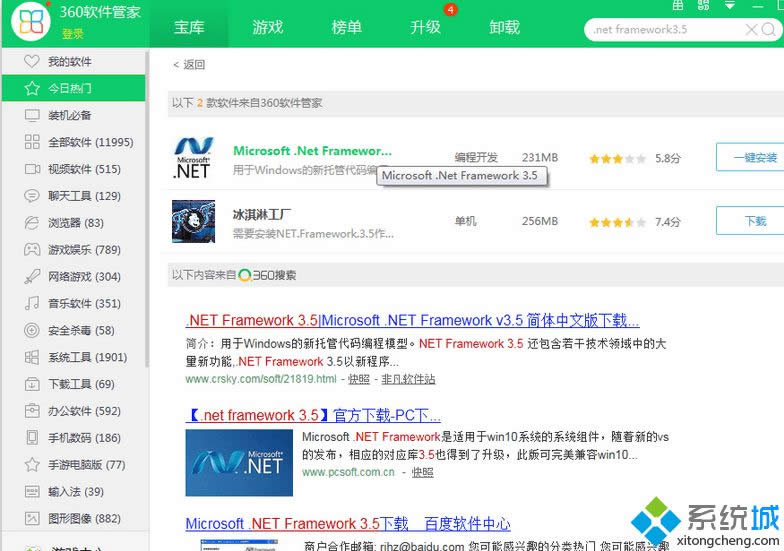Click 登录 to sign in
Screen dimensions: 784x551
pos(73,34)
